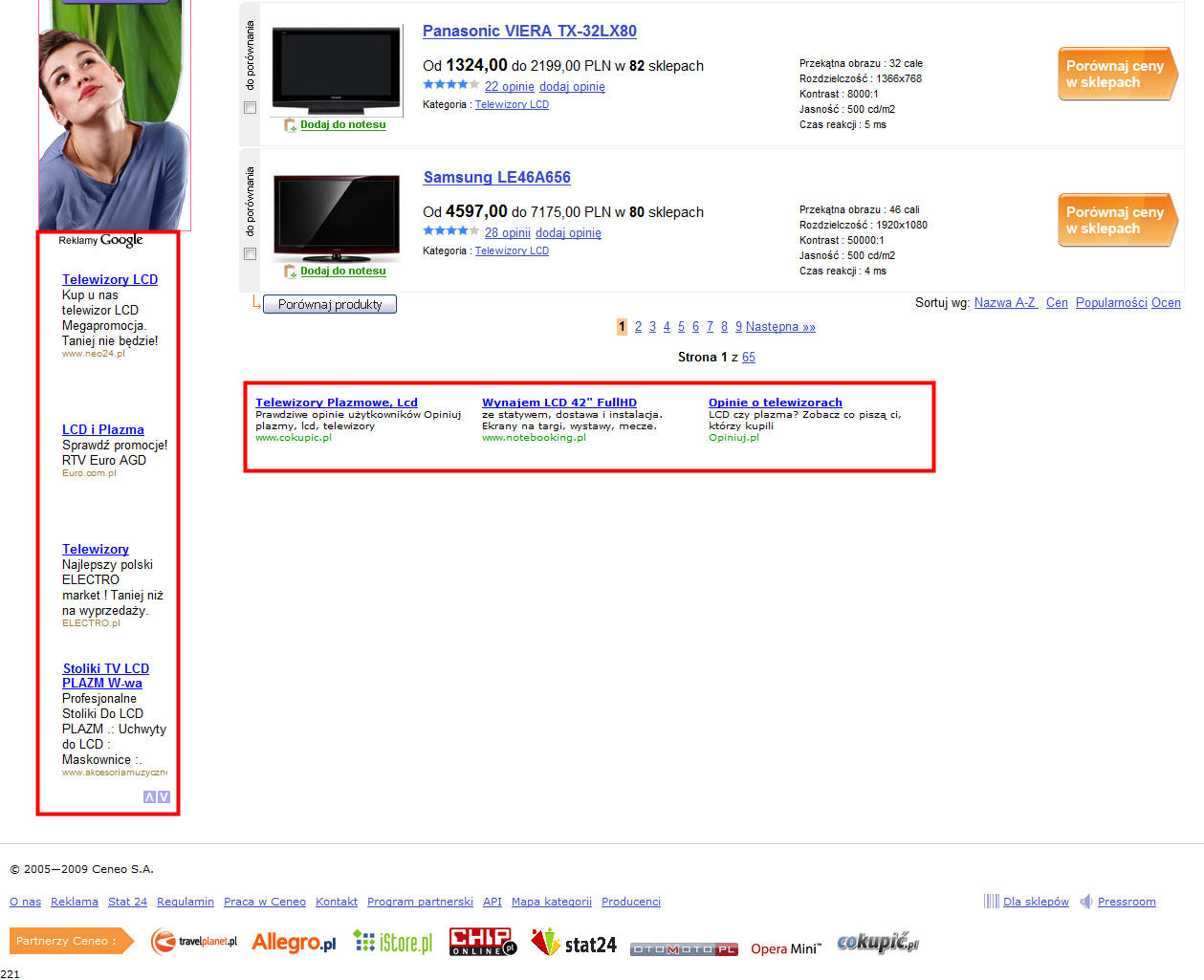Open the 'Telewizory Plazmowe, Lcd' ad link
Image resolution: width=1204 pixels, height=980 pixels.
(x=337, y=403)
